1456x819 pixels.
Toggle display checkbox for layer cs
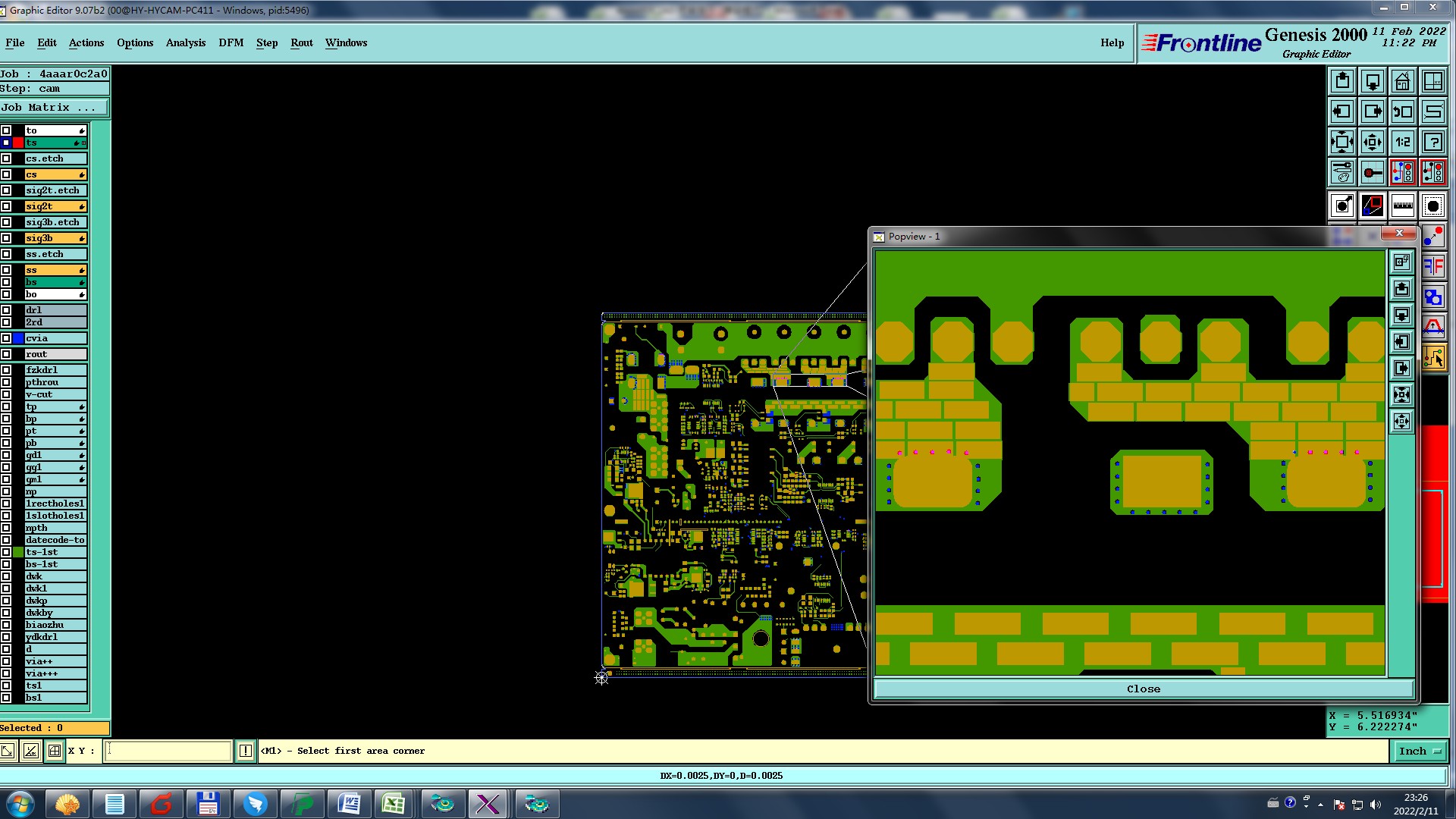click(6, 174)
